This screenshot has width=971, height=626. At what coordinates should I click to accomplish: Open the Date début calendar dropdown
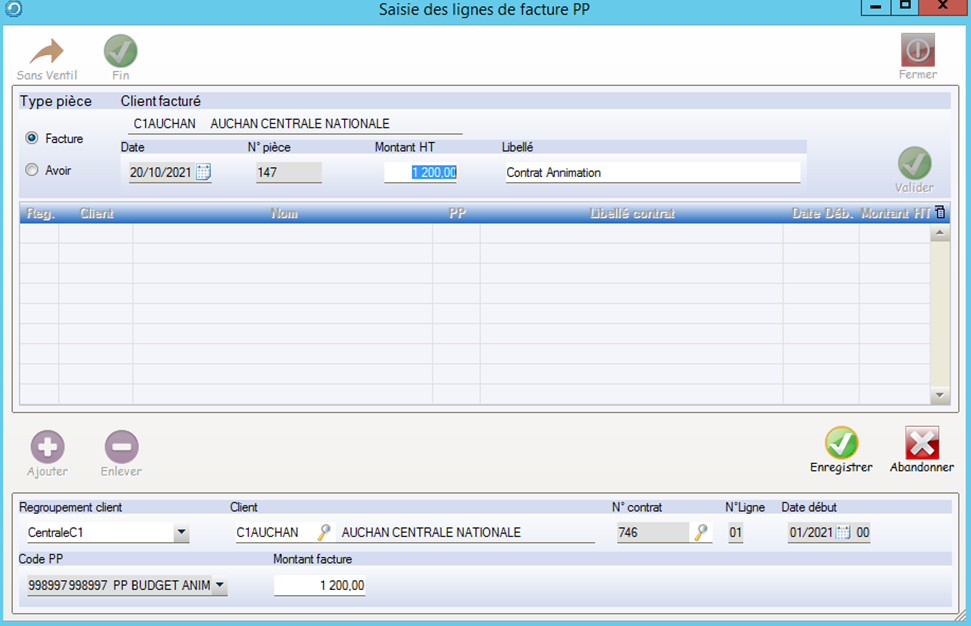(842, 532)
